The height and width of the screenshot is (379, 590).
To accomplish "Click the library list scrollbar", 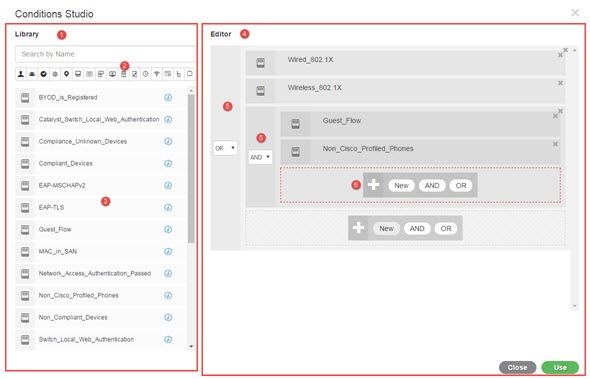I will pos(191,169).
